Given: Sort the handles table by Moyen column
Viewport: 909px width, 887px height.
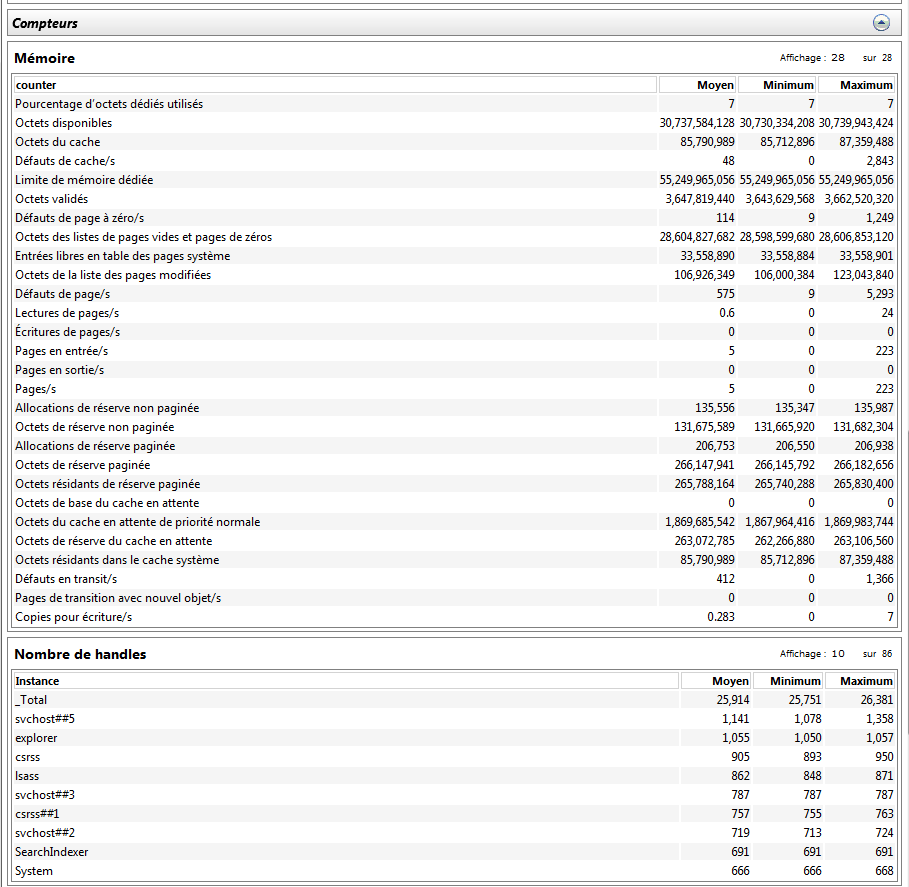Looking at the screenshot, I should click(716, 681).
